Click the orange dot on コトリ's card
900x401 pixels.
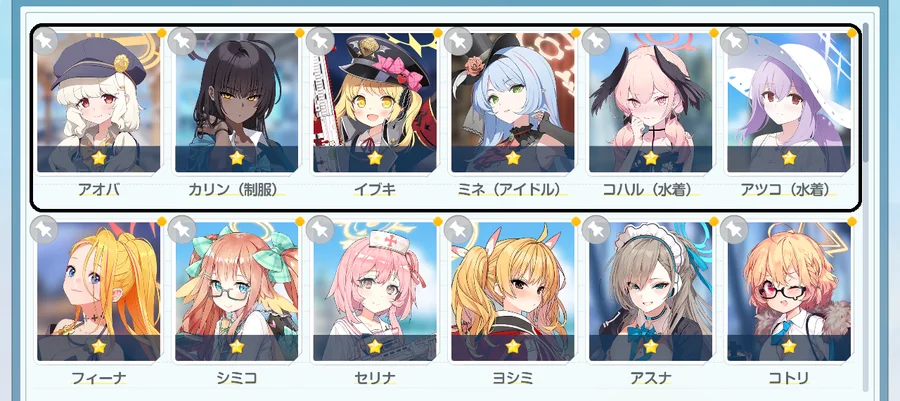852,221
